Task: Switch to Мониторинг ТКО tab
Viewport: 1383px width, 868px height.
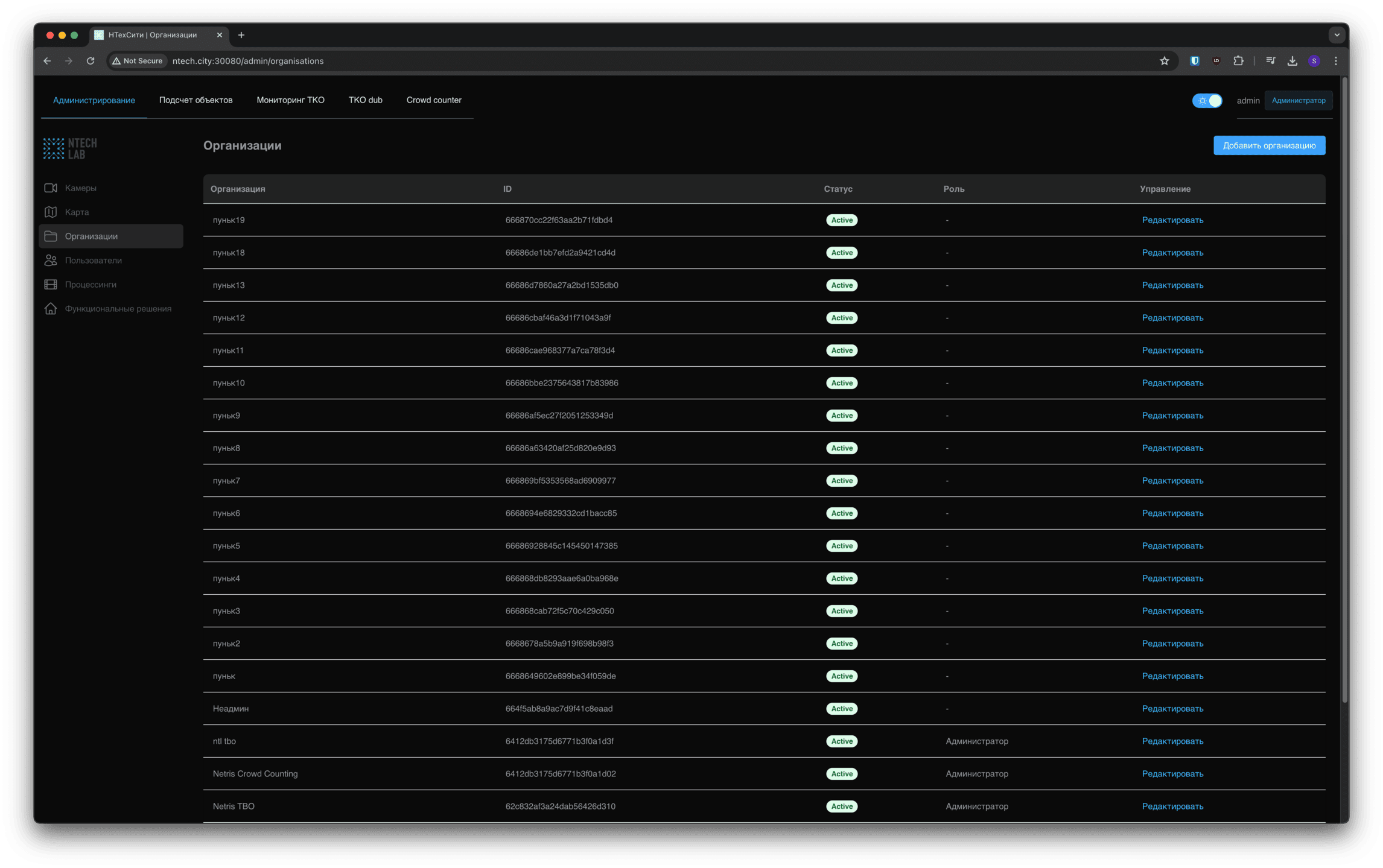Action: pos(290,100)
